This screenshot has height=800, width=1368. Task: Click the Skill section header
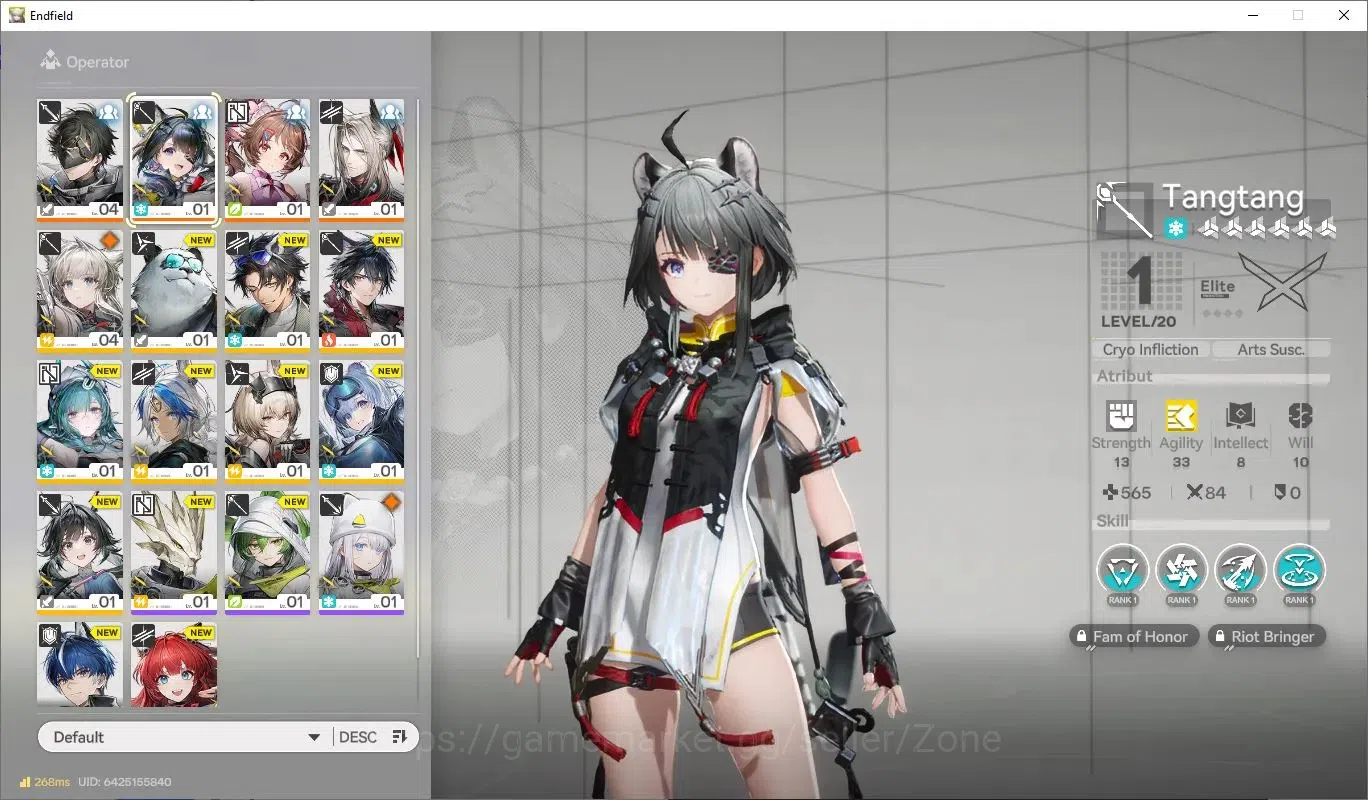1112,521
